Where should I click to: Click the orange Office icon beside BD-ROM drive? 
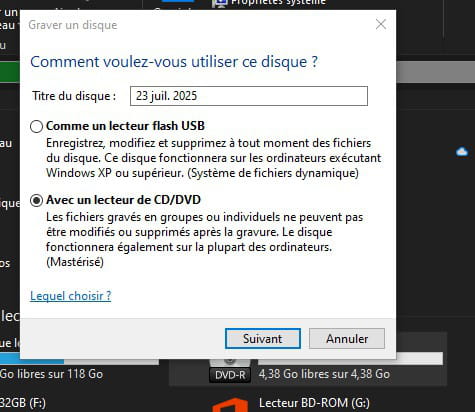click(x=230, y=405)
